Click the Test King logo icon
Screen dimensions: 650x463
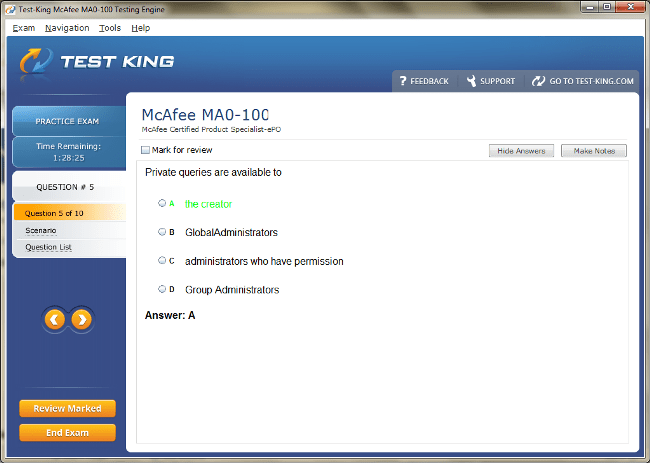pos(36,61)
